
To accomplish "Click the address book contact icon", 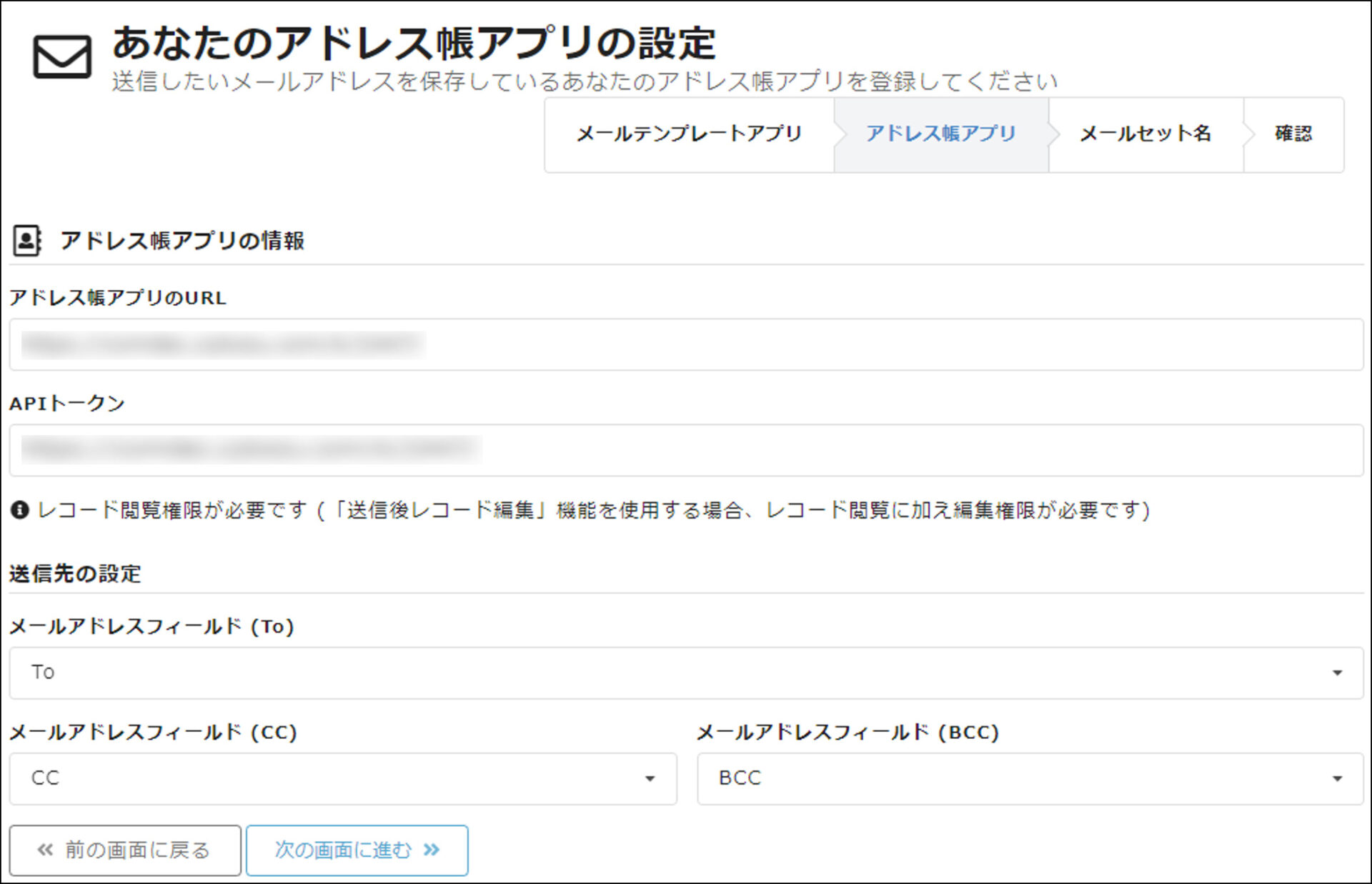I will coord(28,241).
